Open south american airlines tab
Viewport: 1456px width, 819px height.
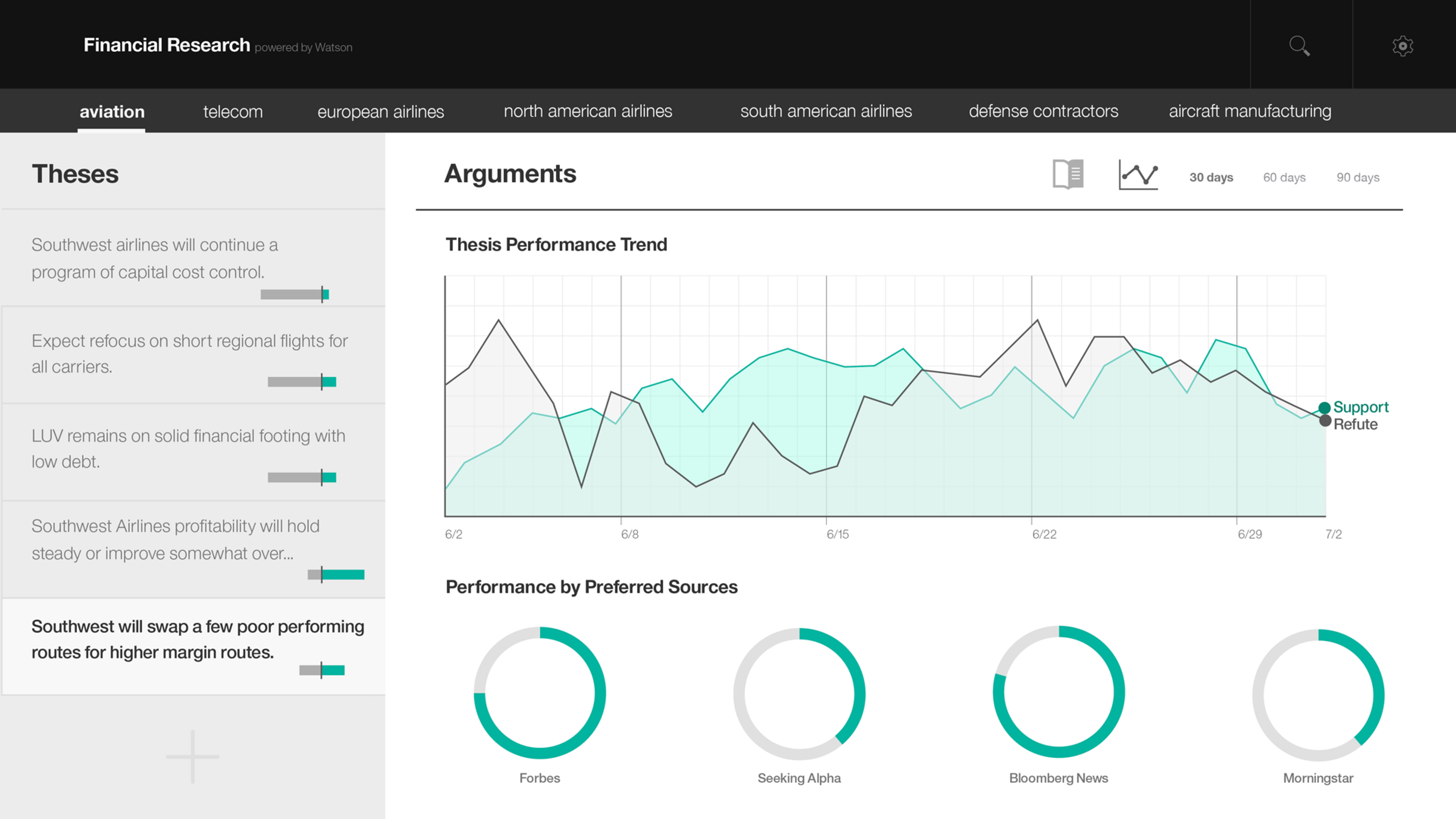pyautogui.click(x=826, y=111)
